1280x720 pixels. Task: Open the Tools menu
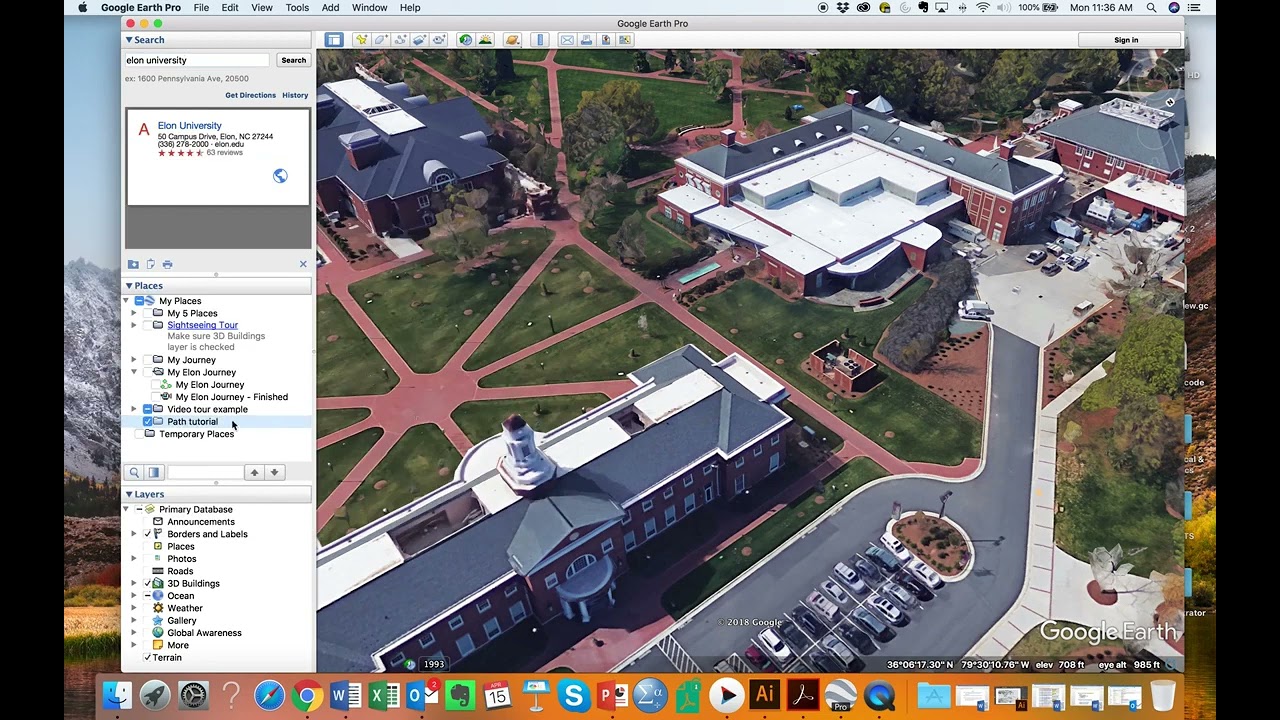[297, 7]
